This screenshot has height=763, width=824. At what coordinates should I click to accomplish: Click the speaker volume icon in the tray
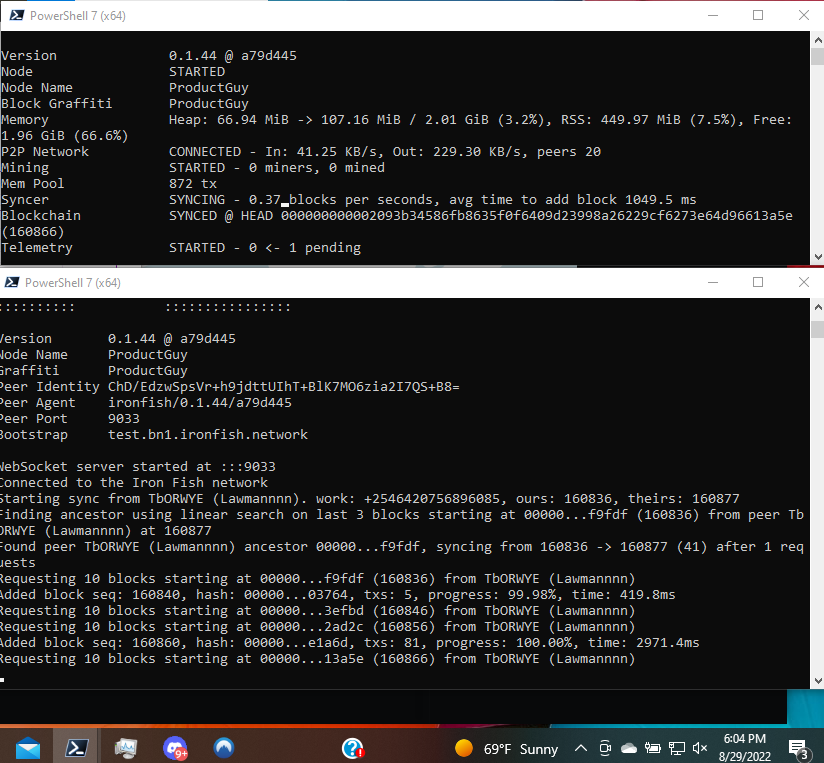[x=699, y=747]
